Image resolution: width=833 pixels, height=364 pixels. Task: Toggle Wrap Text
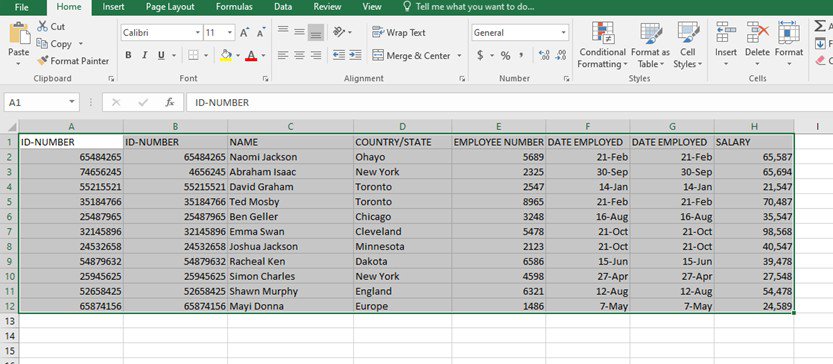click(399, 32)
